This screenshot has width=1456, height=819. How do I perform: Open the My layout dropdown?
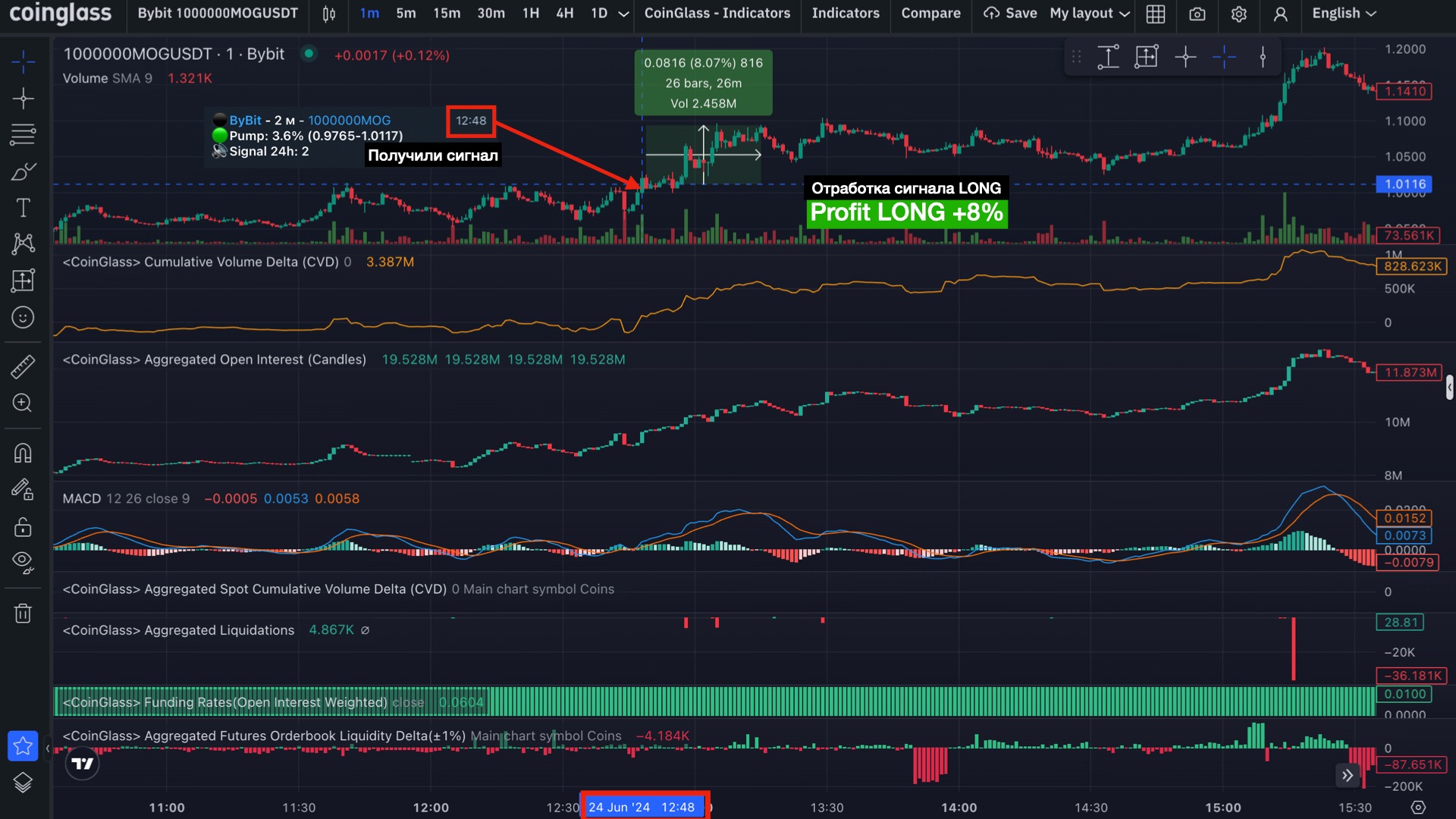tap(1090, 14)
